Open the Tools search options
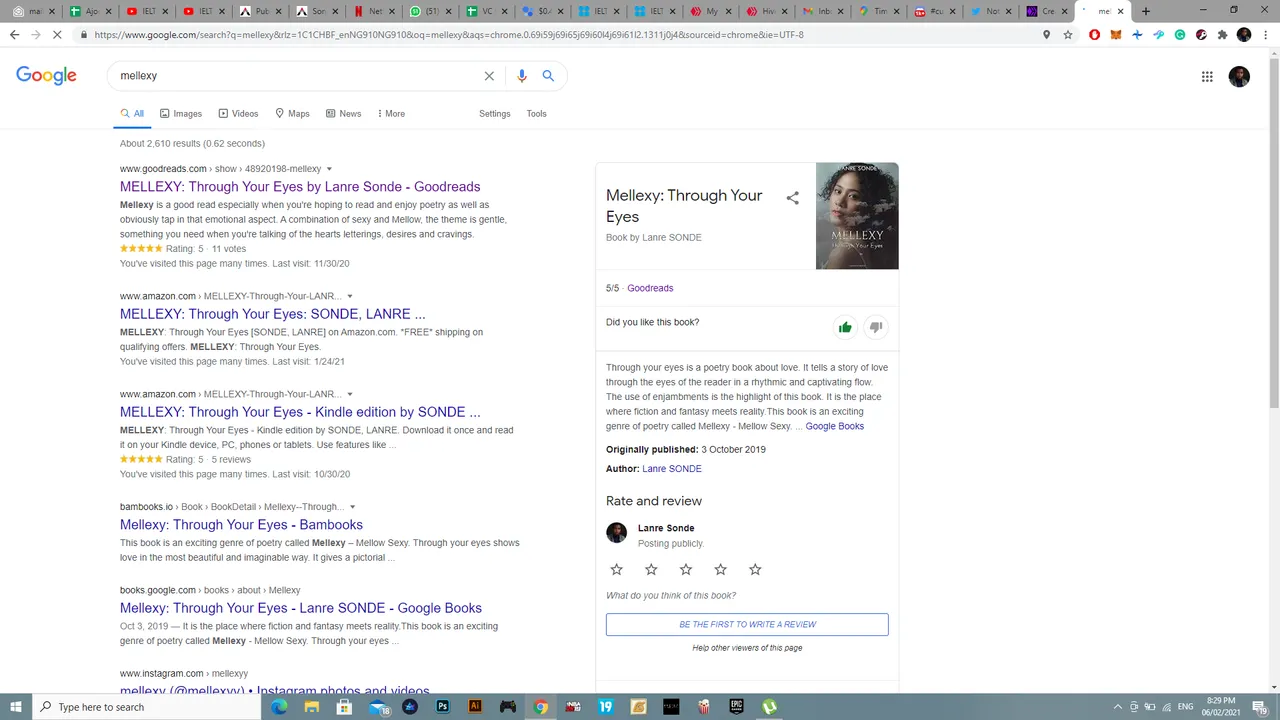 [x=537, y=113]
